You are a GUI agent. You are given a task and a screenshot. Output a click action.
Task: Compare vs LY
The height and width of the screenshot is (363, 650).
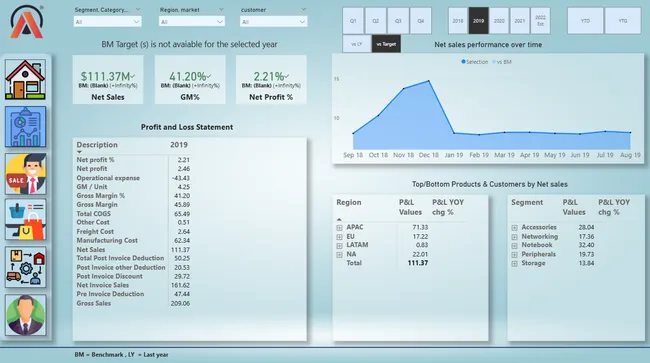357,44
